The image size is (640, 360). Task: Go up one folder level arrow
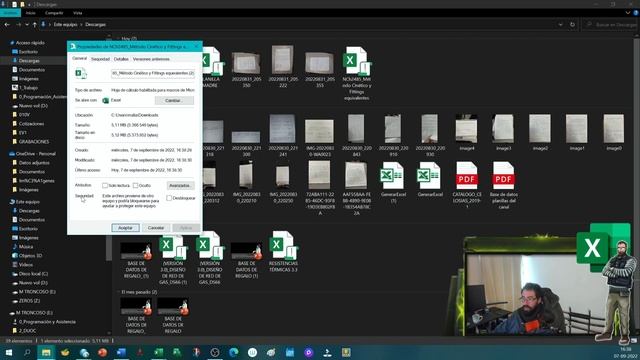click(34, 24)
